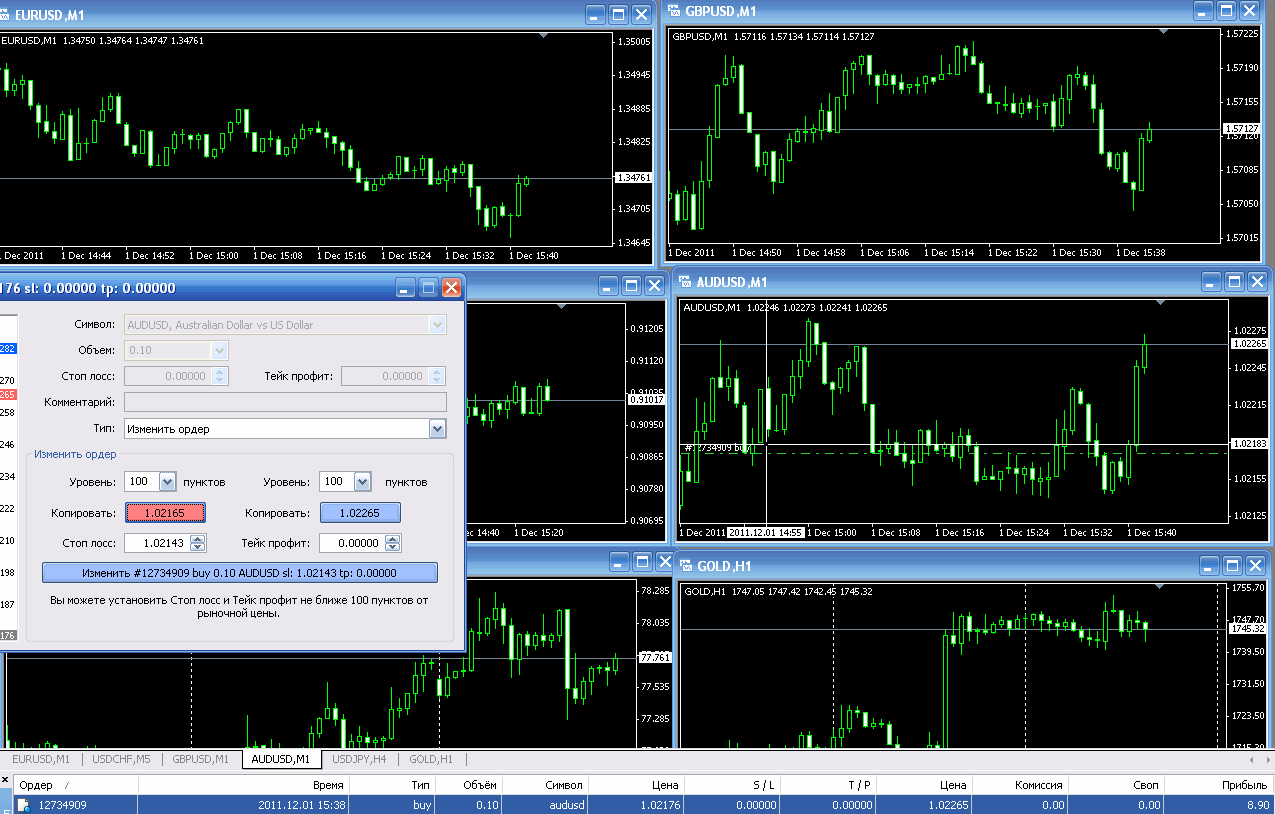This screenshot has width=1275, height=814.
Task: Click chart shift triangle marker on EURUSD chart
Action: click(x=544, y=35)
